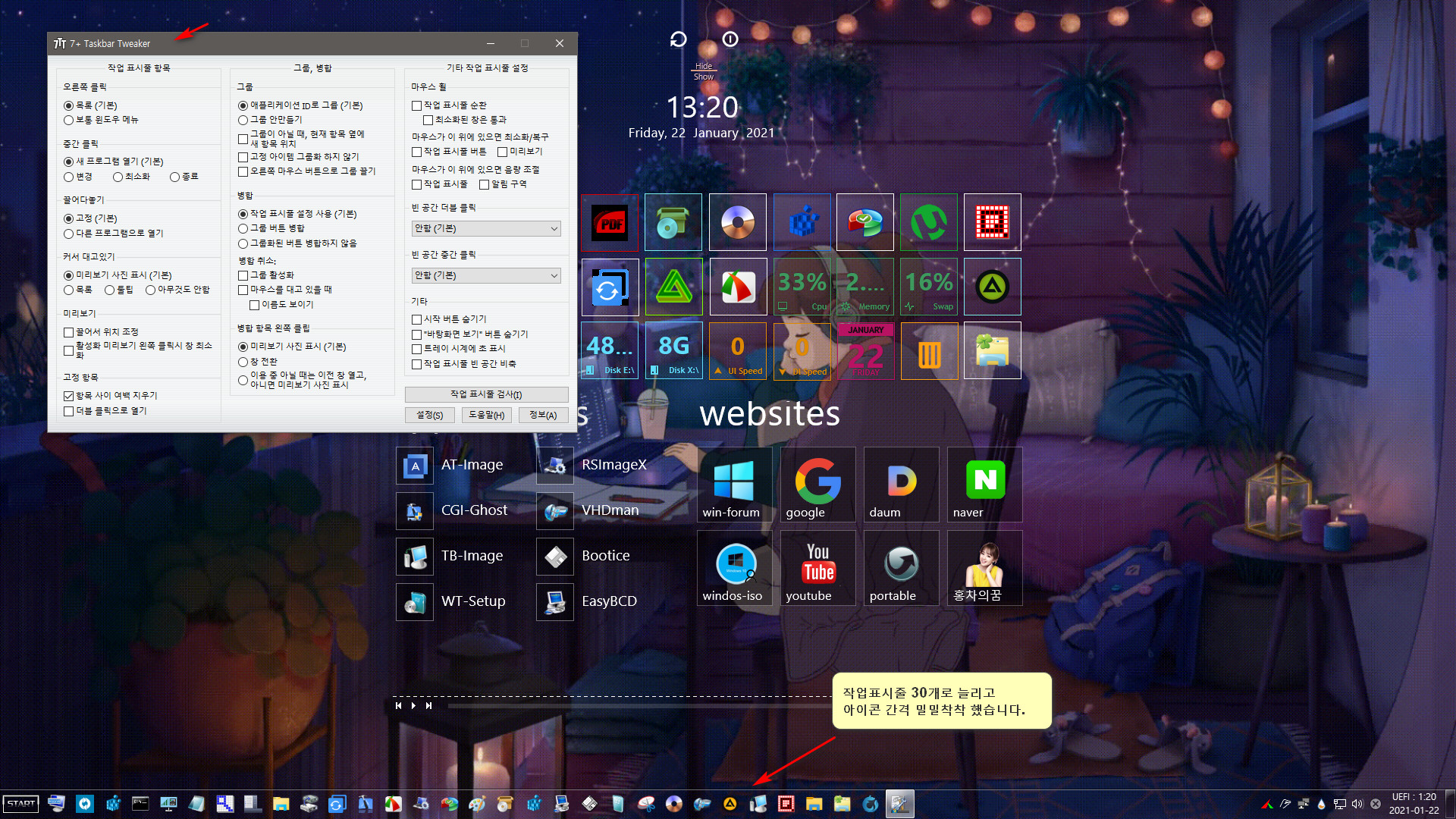Viewport: 1456px width, 819px height.
Task: Open the Cpu 33% gadget
Action: click(x=802, y=287)
